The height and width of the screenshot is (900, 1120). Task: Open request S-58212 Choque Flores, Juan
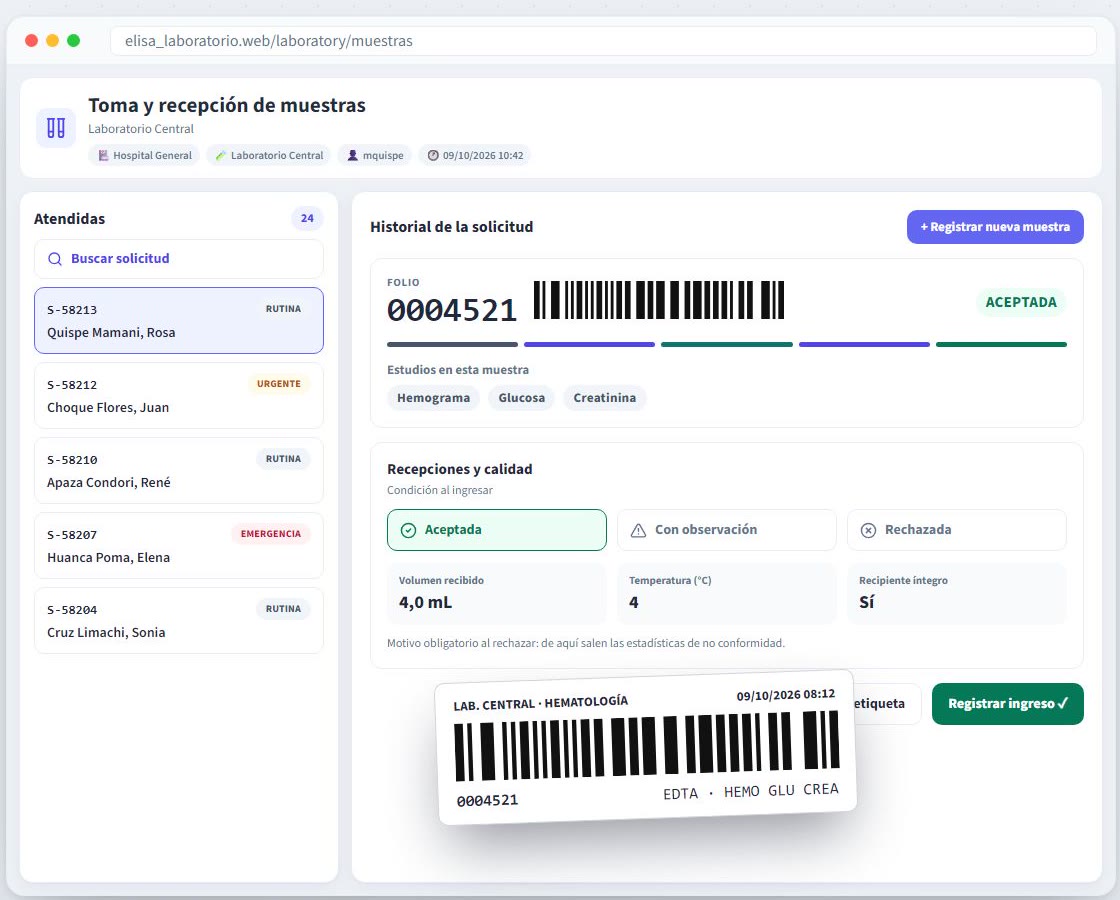pos(179,396)
